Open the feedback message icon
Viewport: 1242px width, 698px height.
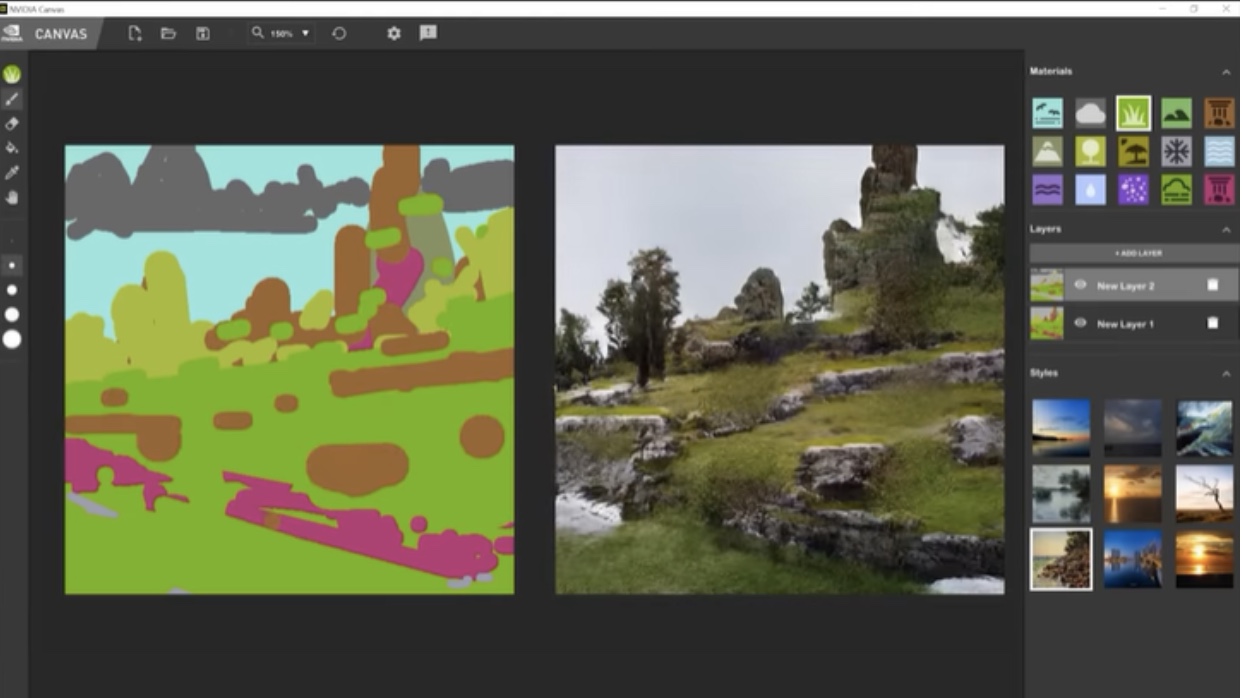coord(428,33)
